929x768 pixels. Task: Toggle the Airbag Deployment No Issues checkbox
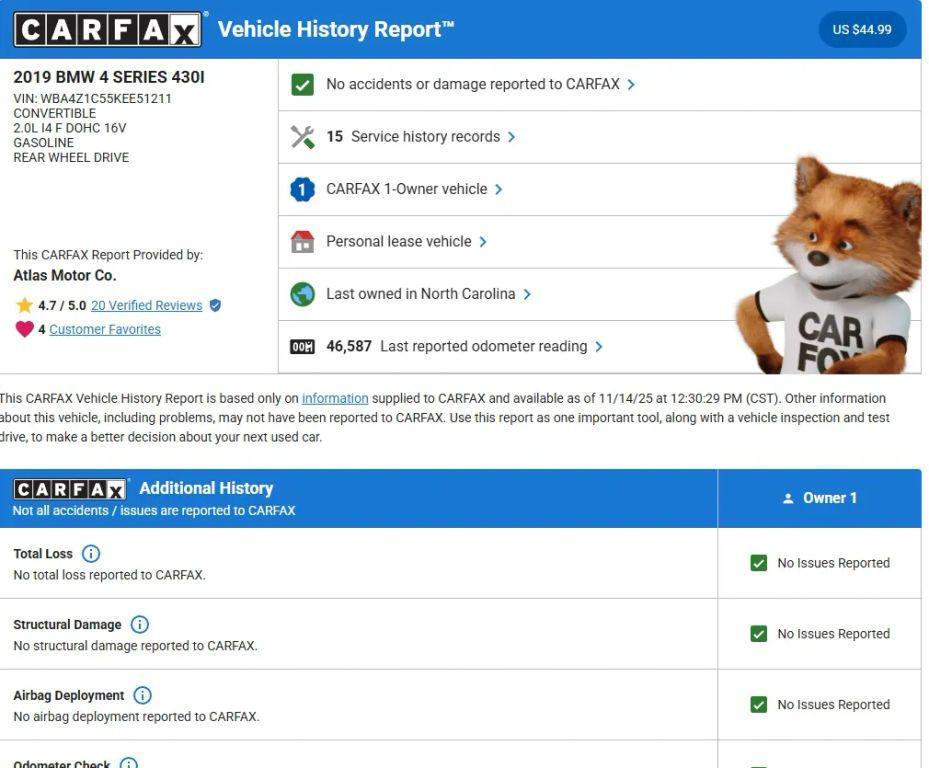tap(760, 704)
